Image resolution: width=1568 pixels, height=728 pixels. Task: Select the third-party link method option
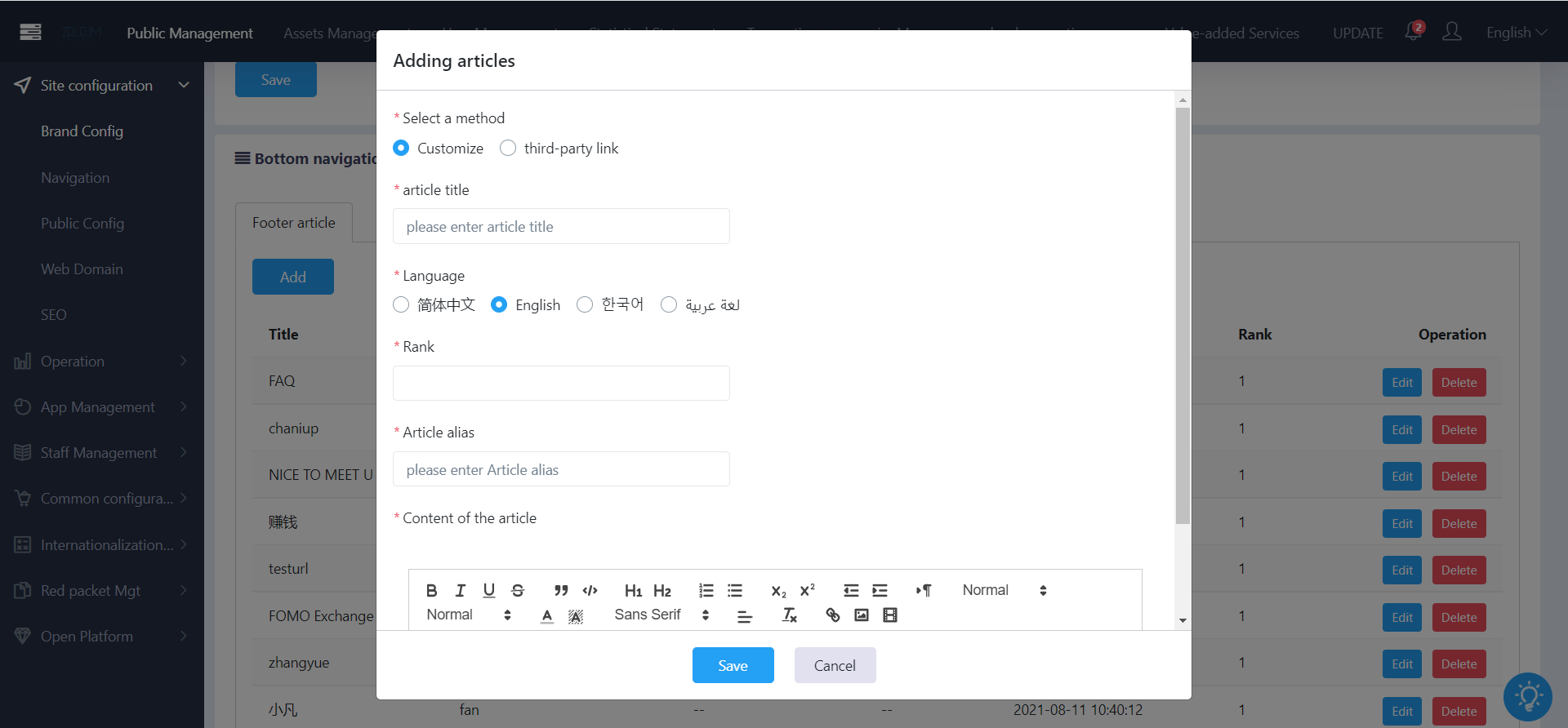pyautogui.click(x=559, y=148)
